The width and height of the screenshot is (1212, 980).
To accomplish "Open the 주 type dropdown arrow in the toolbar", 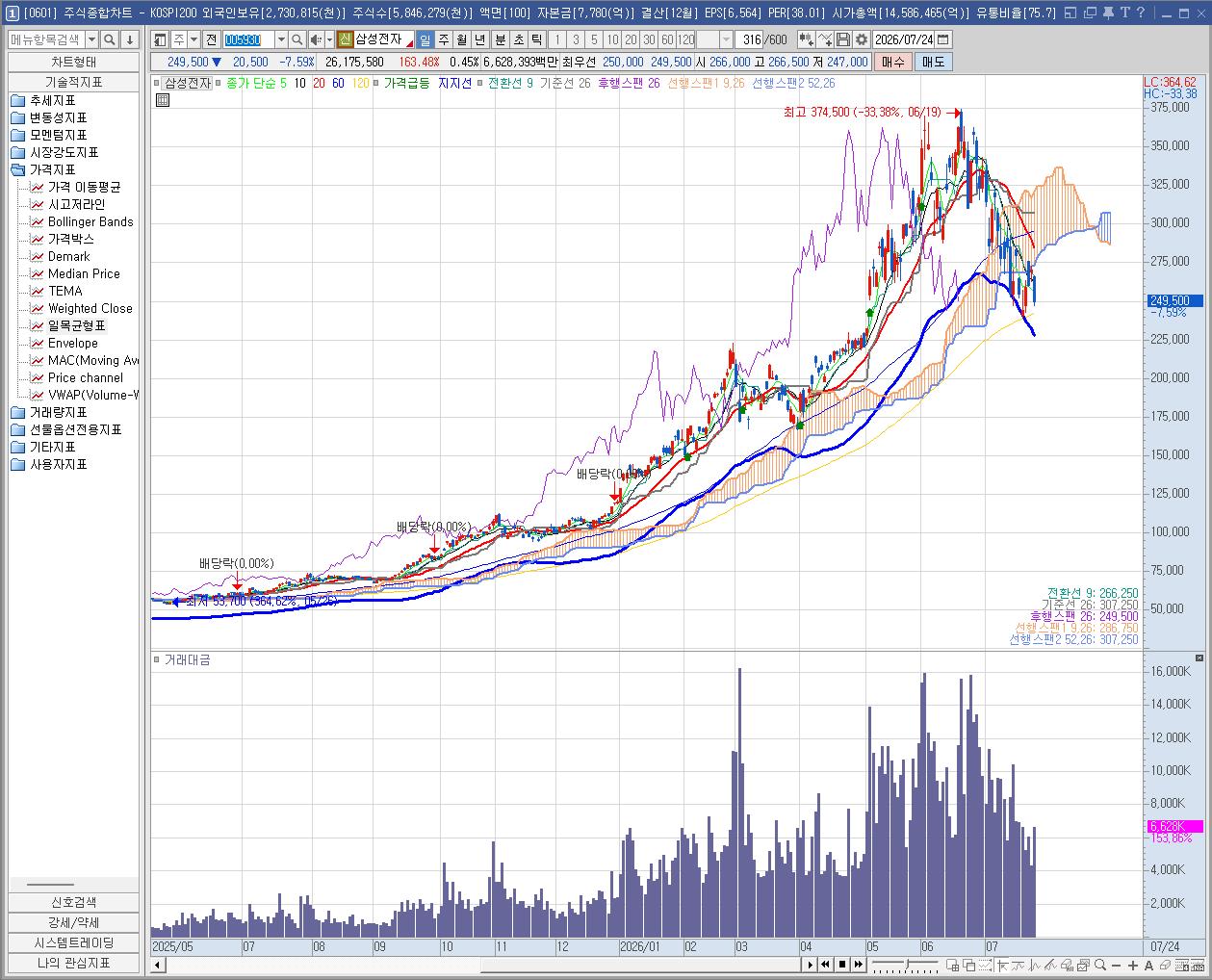I will tap(194, 39).
